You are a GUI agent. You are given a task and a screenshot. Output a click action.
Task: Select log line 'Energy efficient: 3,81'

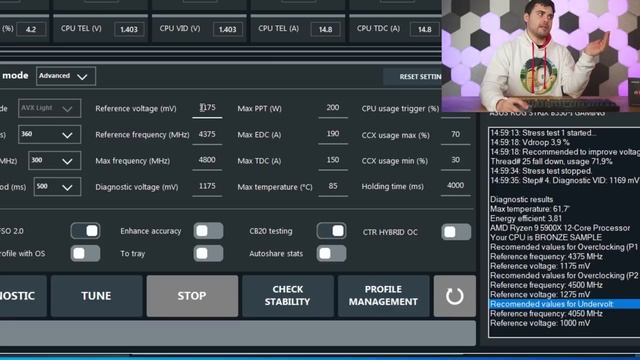tap(526, 218)
